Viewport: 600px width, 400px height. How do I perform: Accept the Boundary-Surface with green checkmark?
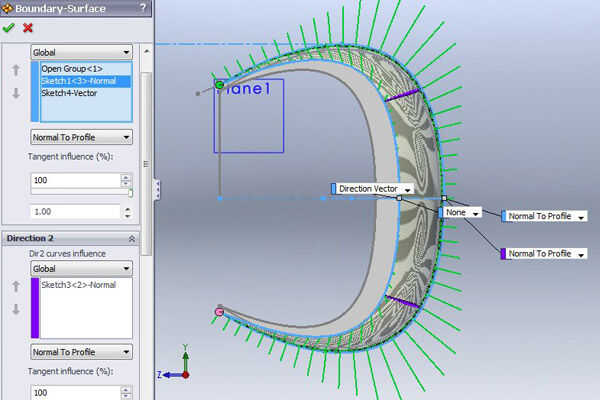point(8,28)
